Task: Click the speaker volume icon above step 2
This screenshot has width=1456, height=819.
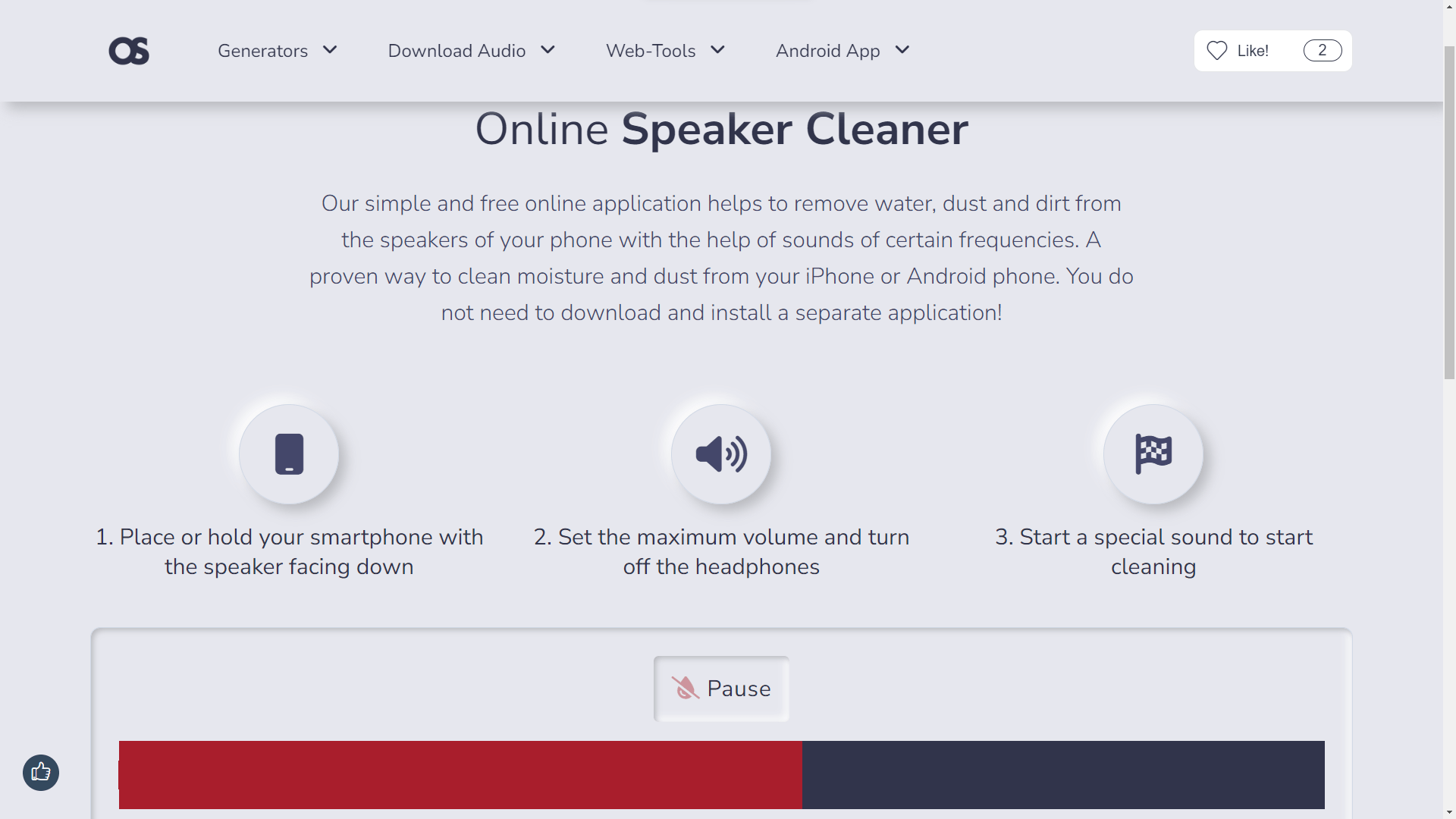Action: (x=721, y=453)
